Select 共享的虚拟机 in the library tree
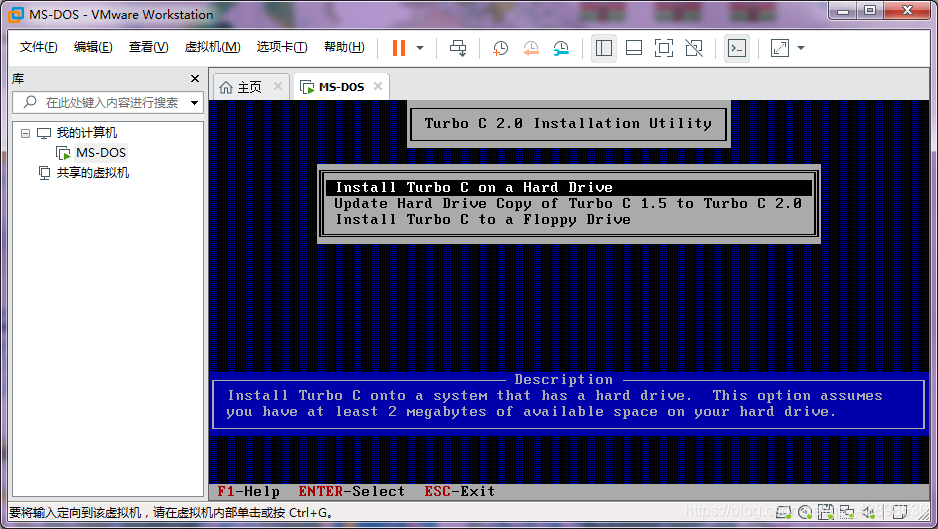Screen dimensions: 938x529 [x=93, y=173]
